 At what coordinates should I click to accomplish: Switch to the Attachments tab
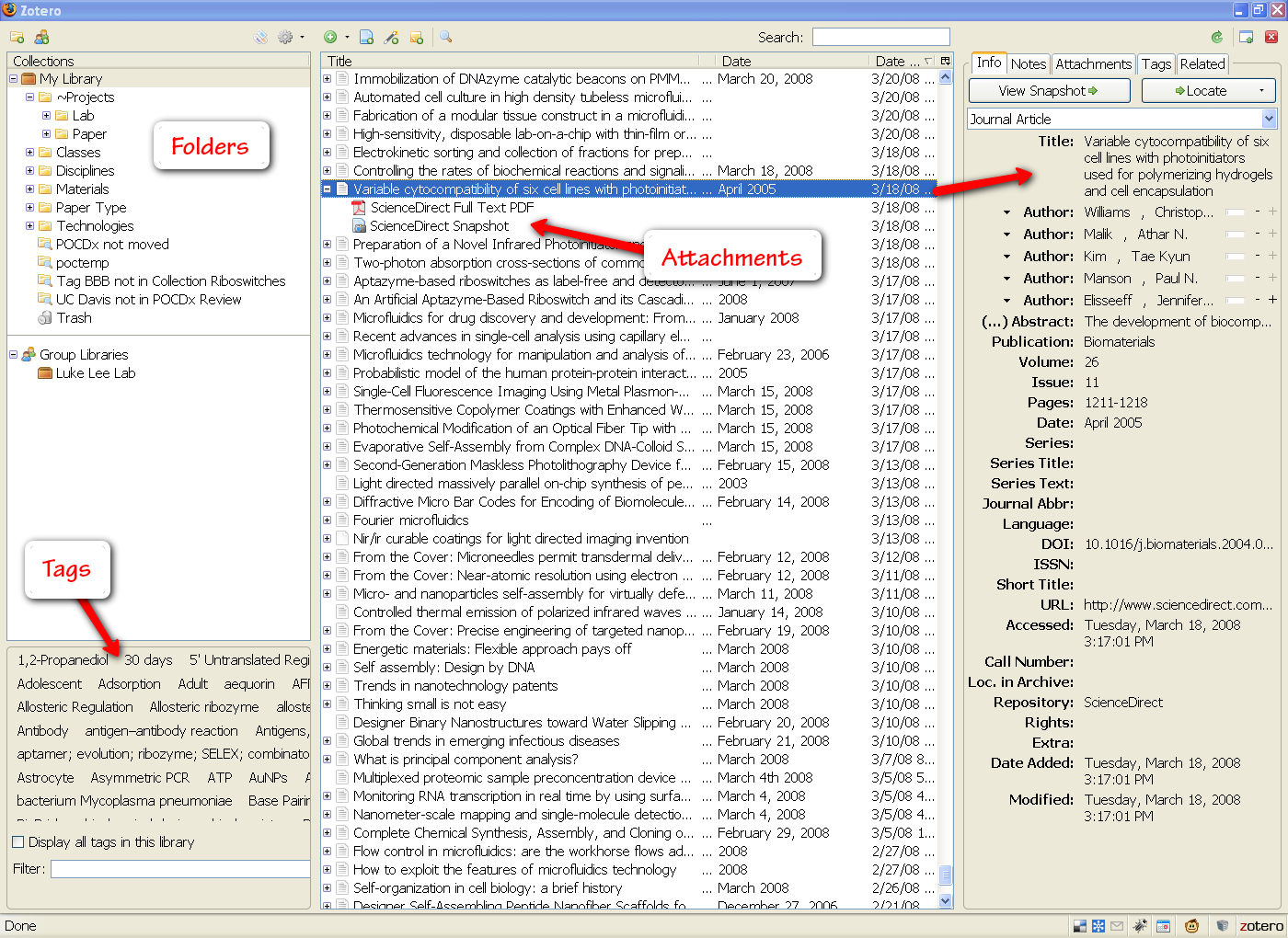1094,64
